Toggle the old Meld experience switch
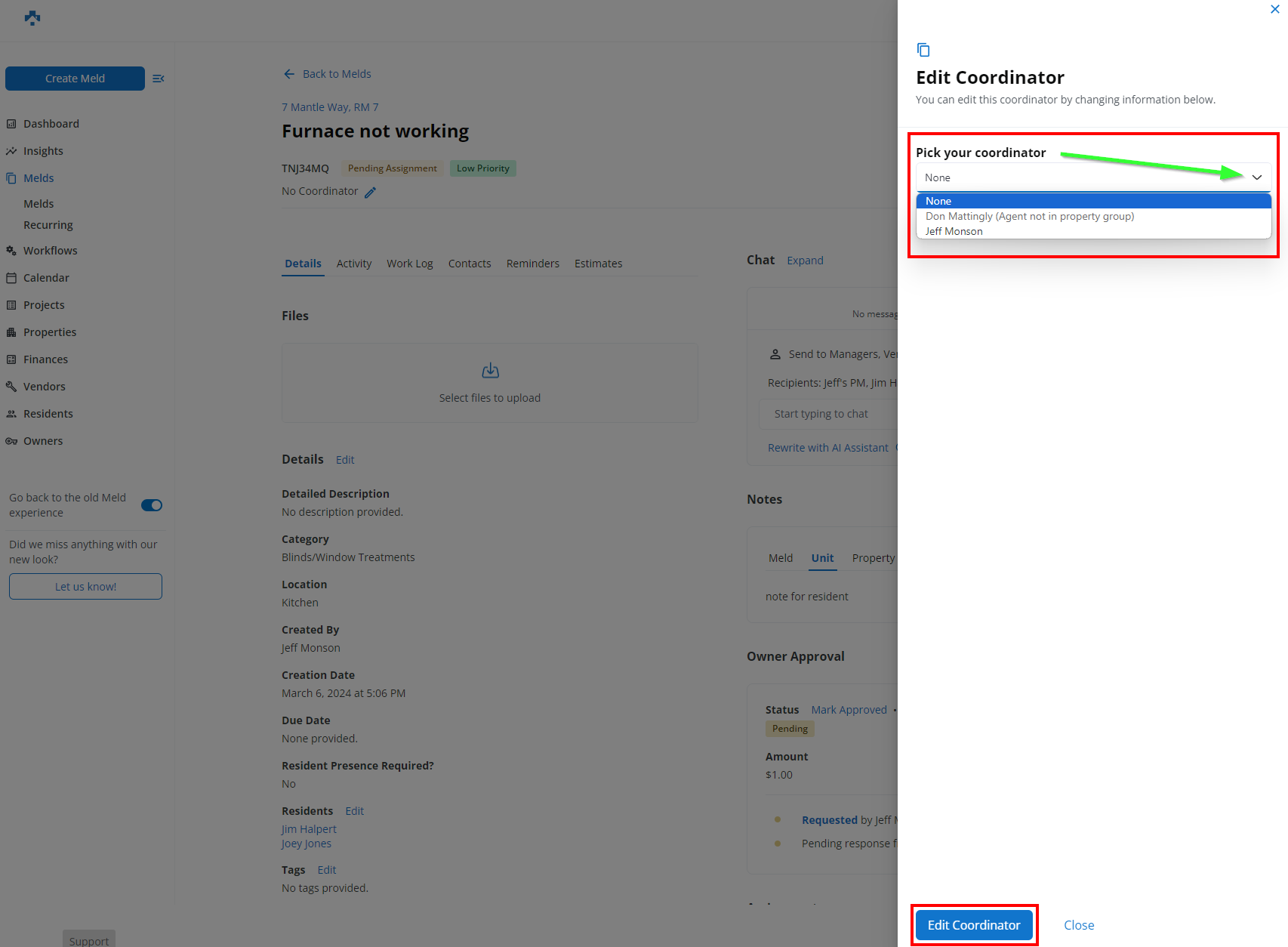Image resolution: width=1288 pixels, height=947 pixels. [x=151, y=505]
